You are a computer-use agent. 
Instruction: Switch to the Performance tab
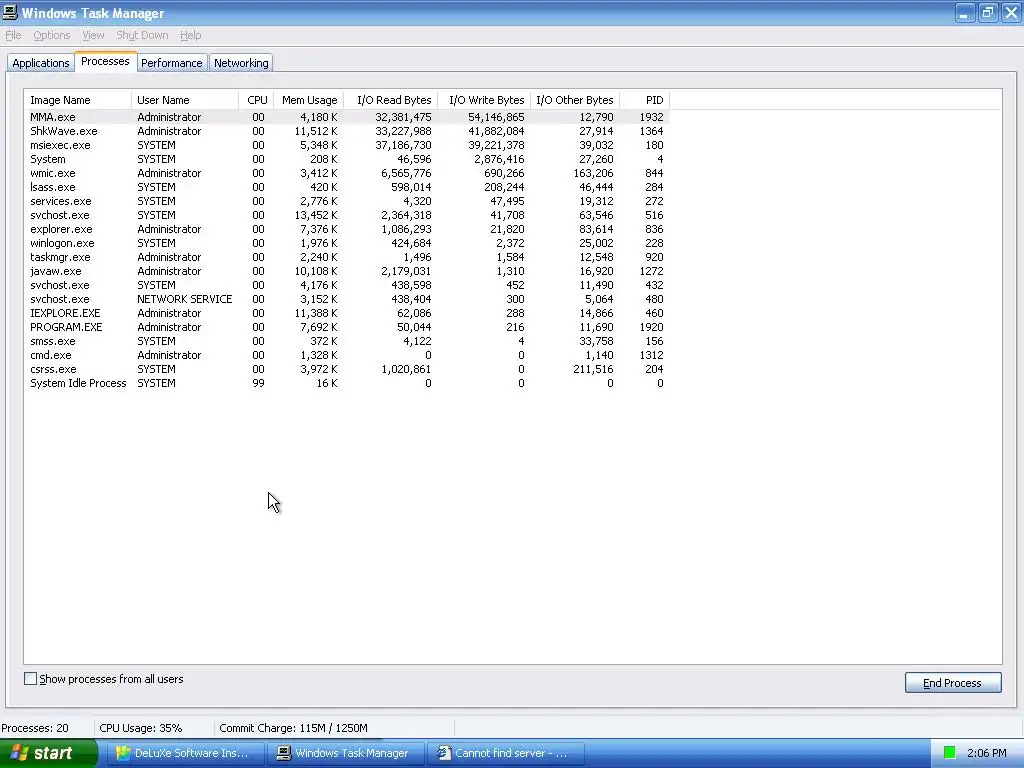point(172,63)
